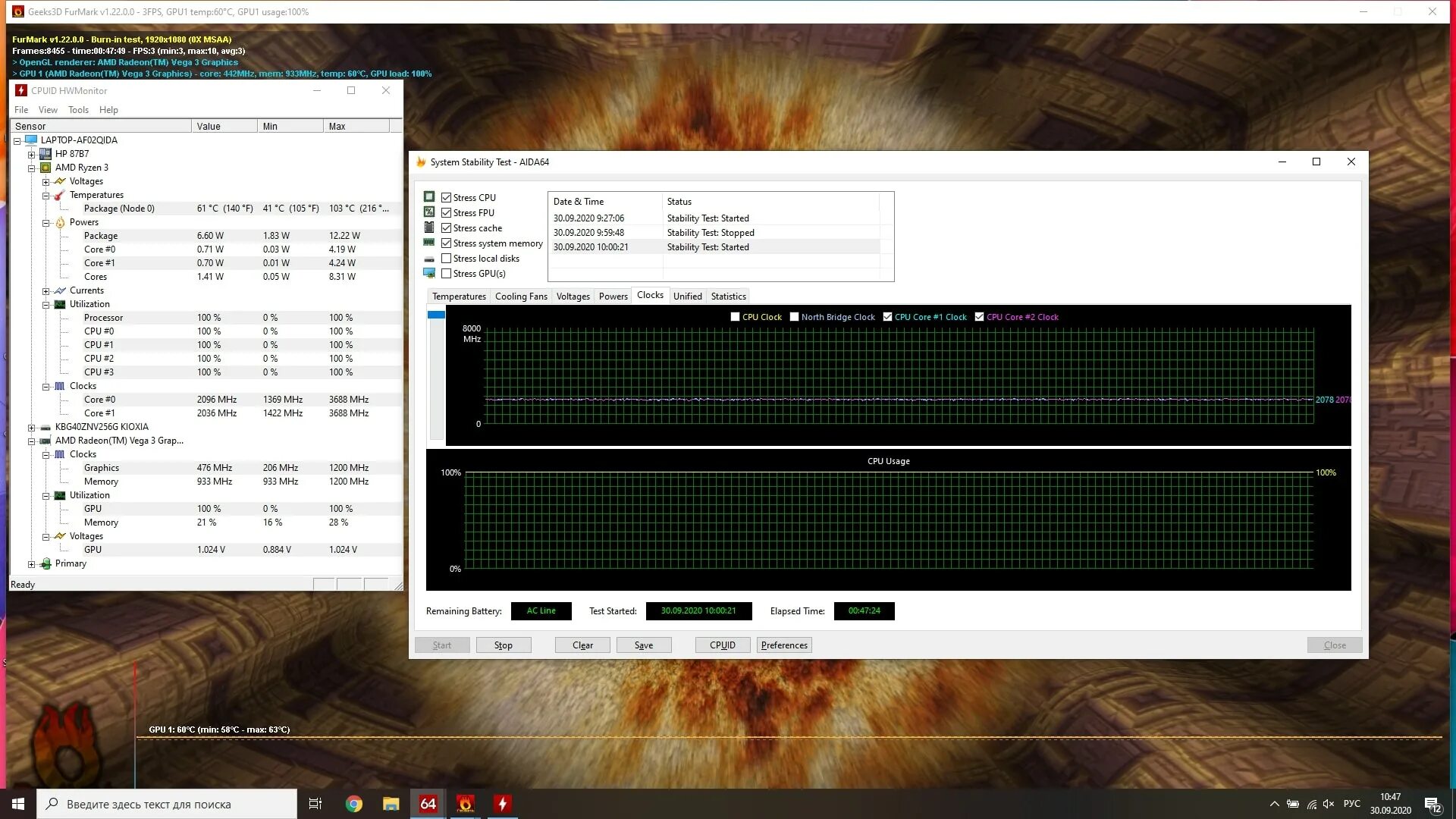Show hidden tray icons chevron
This screenshot has width=1456, height=819.
(x=1274, y=804)
